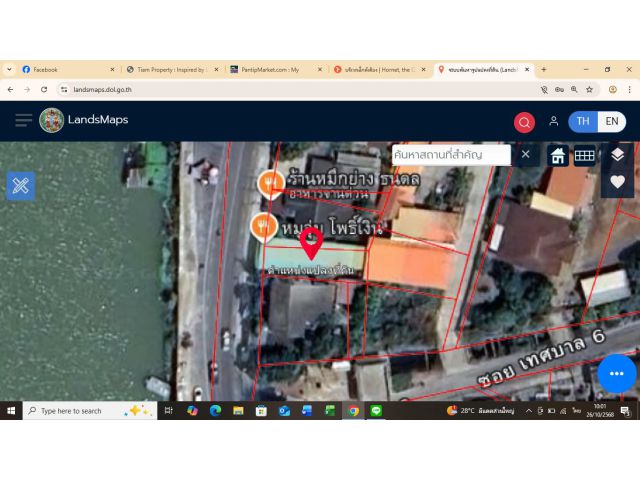The height and width of the screenshot is (480, 640).
Task: Reload the current page
Action: coord(44,89)
